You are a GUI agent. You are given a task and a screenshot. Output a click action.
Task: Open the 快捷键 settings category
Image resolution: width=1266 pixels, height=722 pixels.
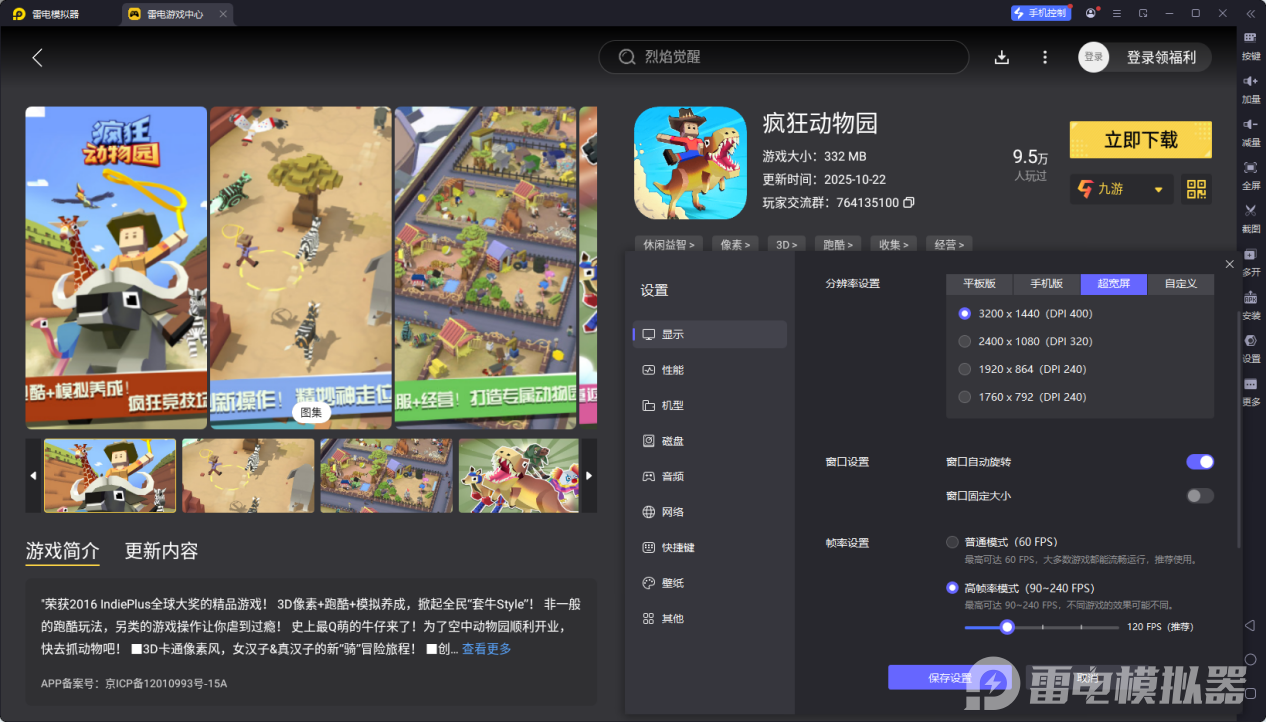[710, 547]
